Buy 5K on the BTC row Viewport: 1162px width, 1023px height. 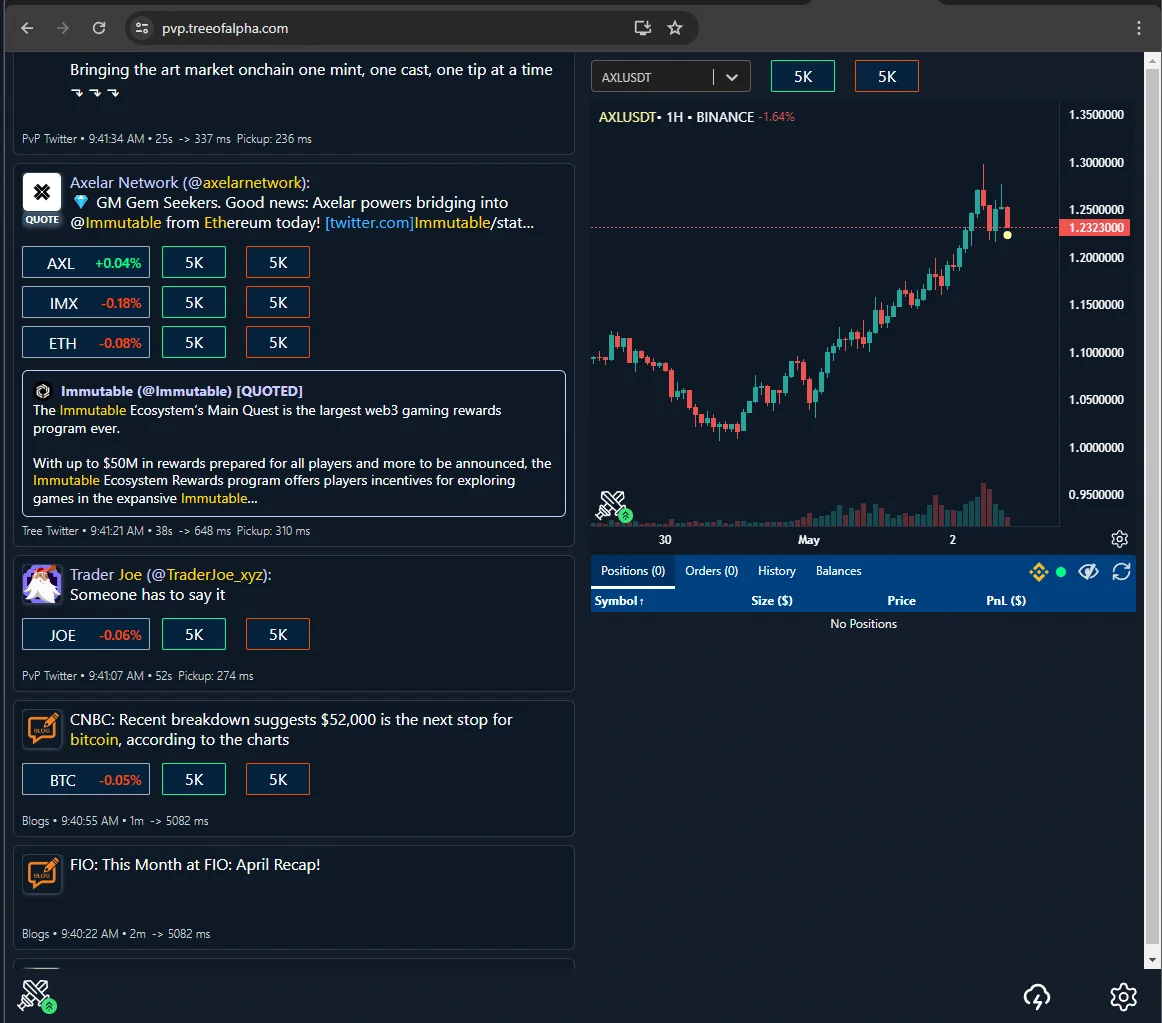click(194, 780)
